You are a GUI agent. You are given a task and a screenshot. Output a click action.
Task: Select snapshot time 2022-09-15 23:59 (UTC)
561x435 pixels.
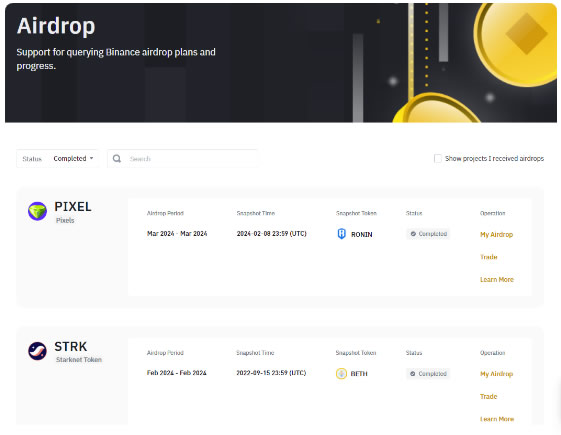tap(271, 373)
